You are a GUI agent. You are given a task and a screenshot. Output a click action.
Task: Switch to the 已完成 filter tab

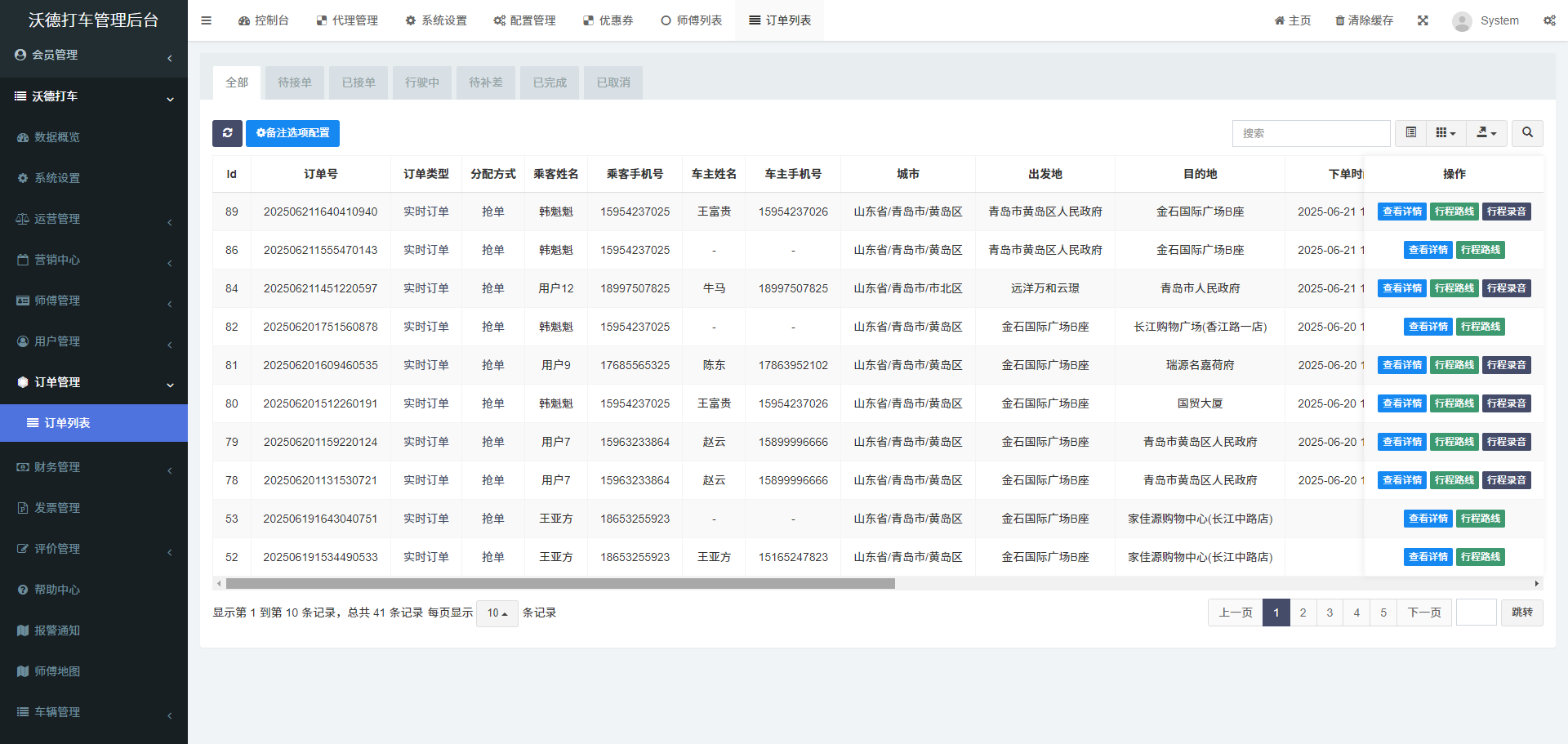(550, 82)
